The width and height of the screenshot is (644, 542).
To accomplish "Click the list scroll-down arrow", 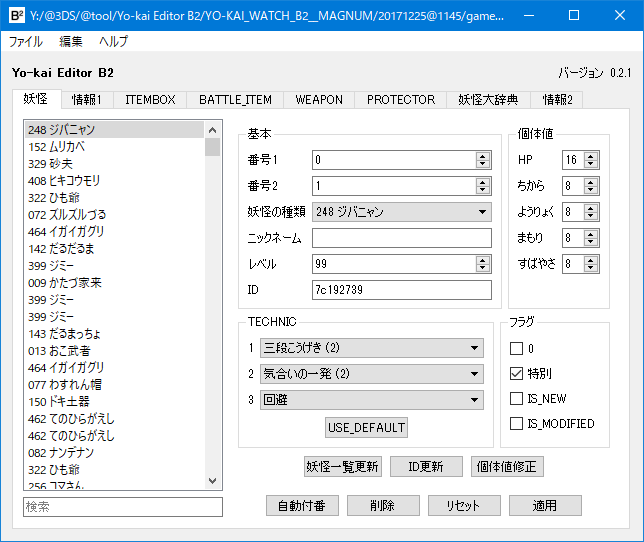I will 212,480.
